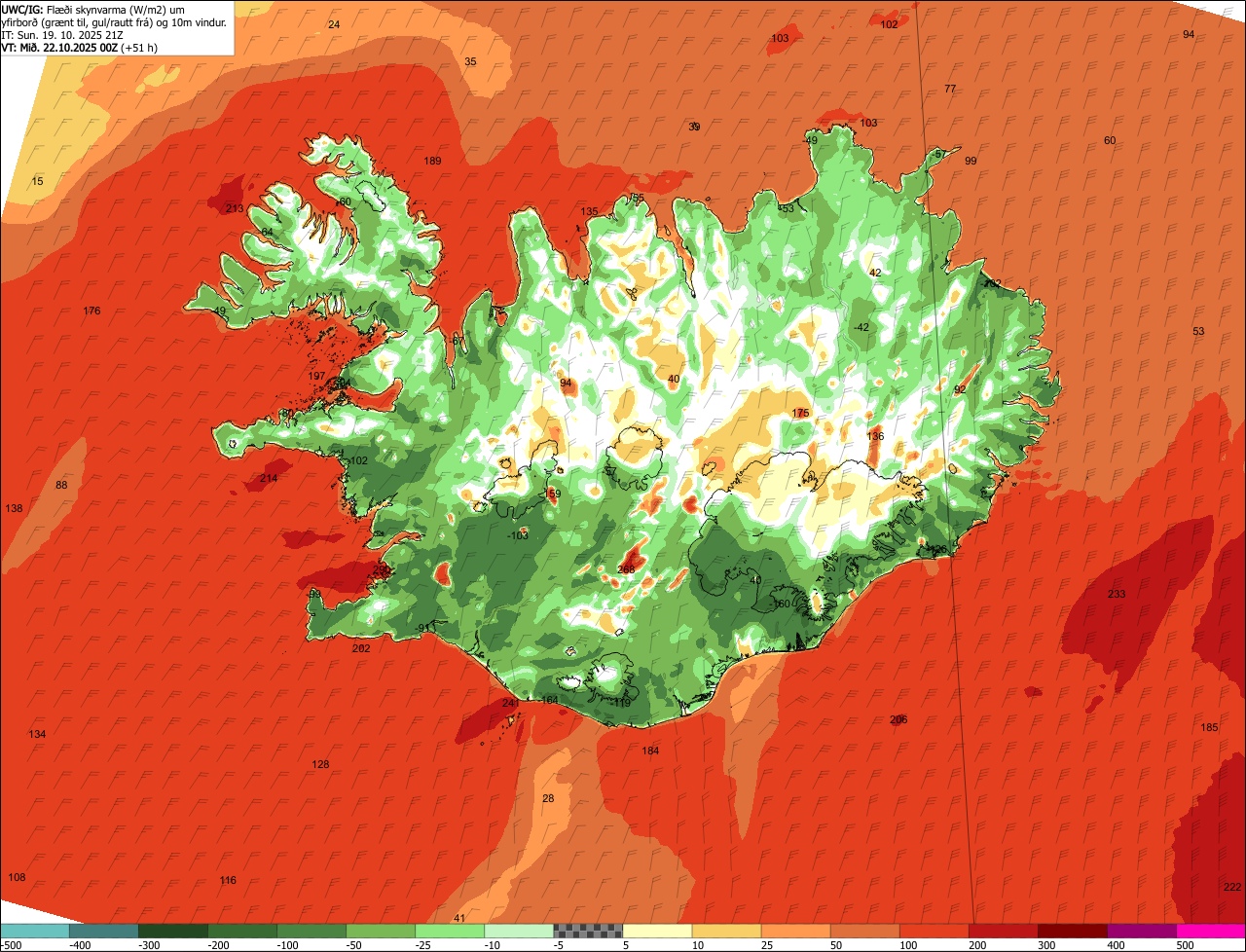1246x952 pixels.
Task: Select the dark green legend swatch labeled -200
Action: coord(241,931)
